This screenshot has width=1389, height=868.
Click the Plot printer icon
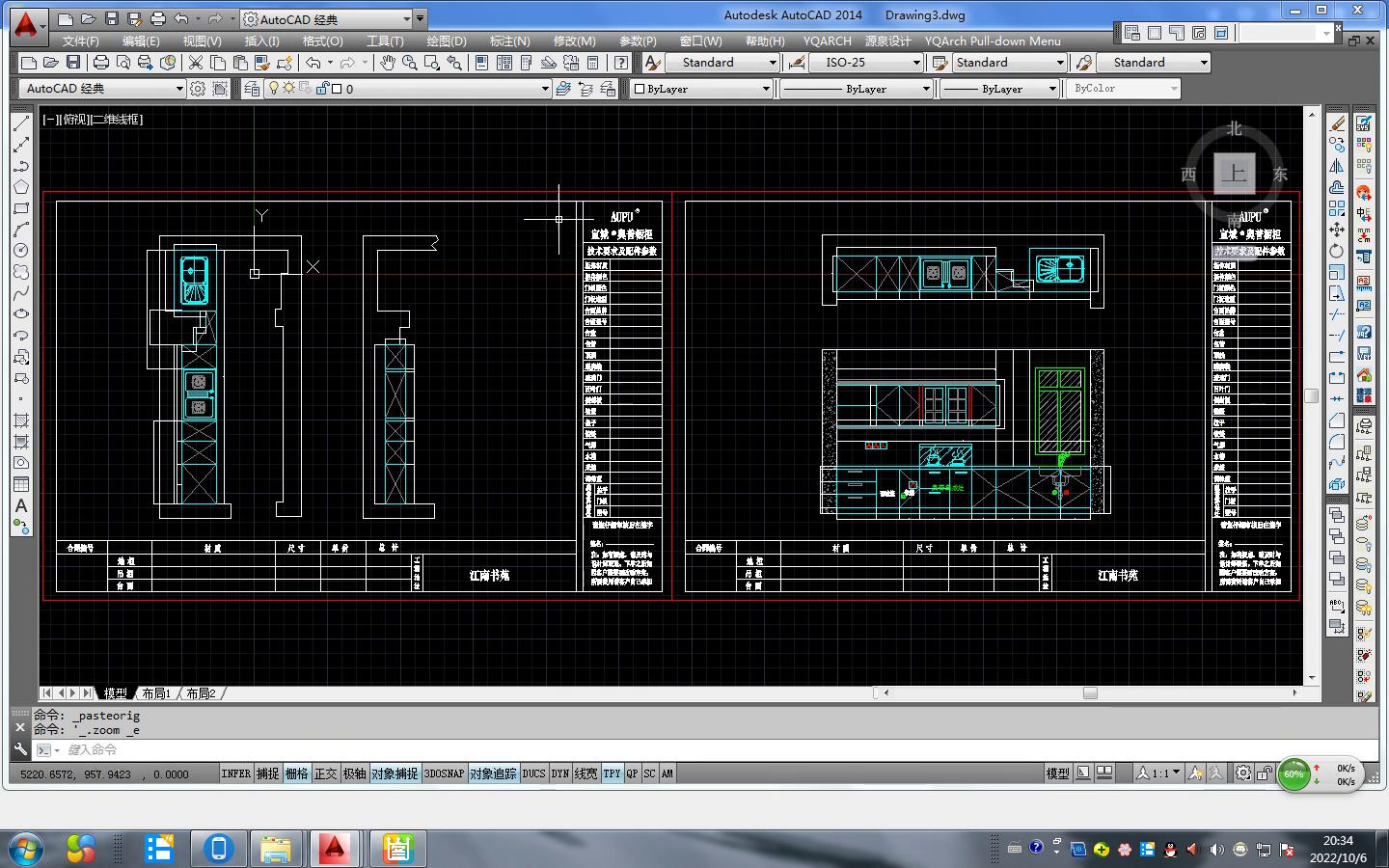100,63
